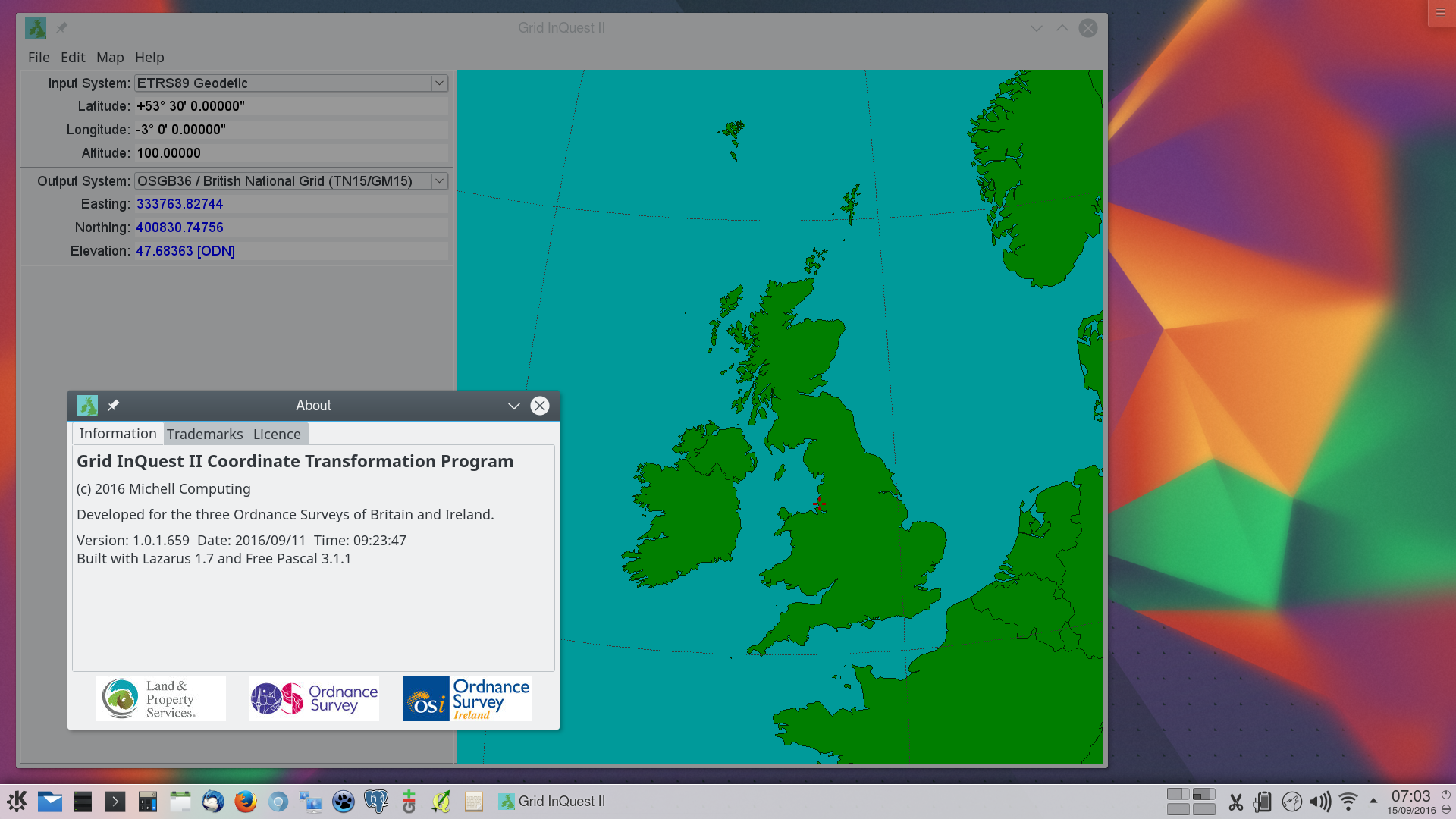Open the KDE application launcher
1456x819 pixels.
click(x=17, y=802)
